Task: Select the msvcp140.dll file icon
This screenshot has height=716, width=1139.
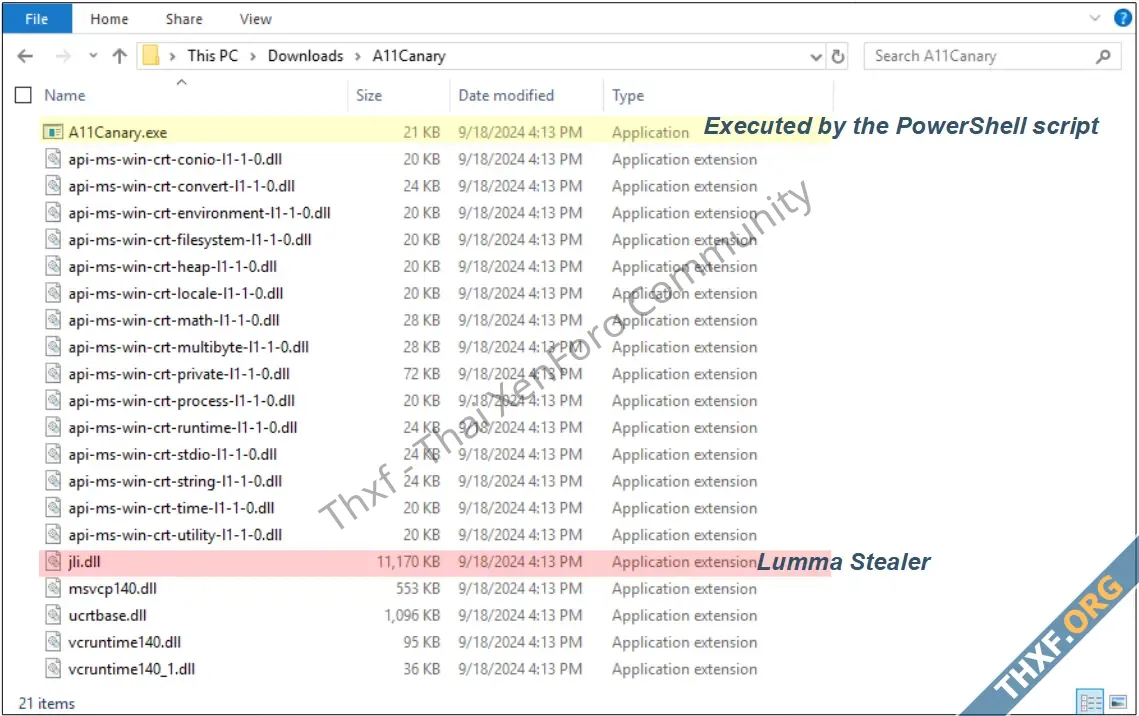Action: pyautogui.click(x=53, y=589)
